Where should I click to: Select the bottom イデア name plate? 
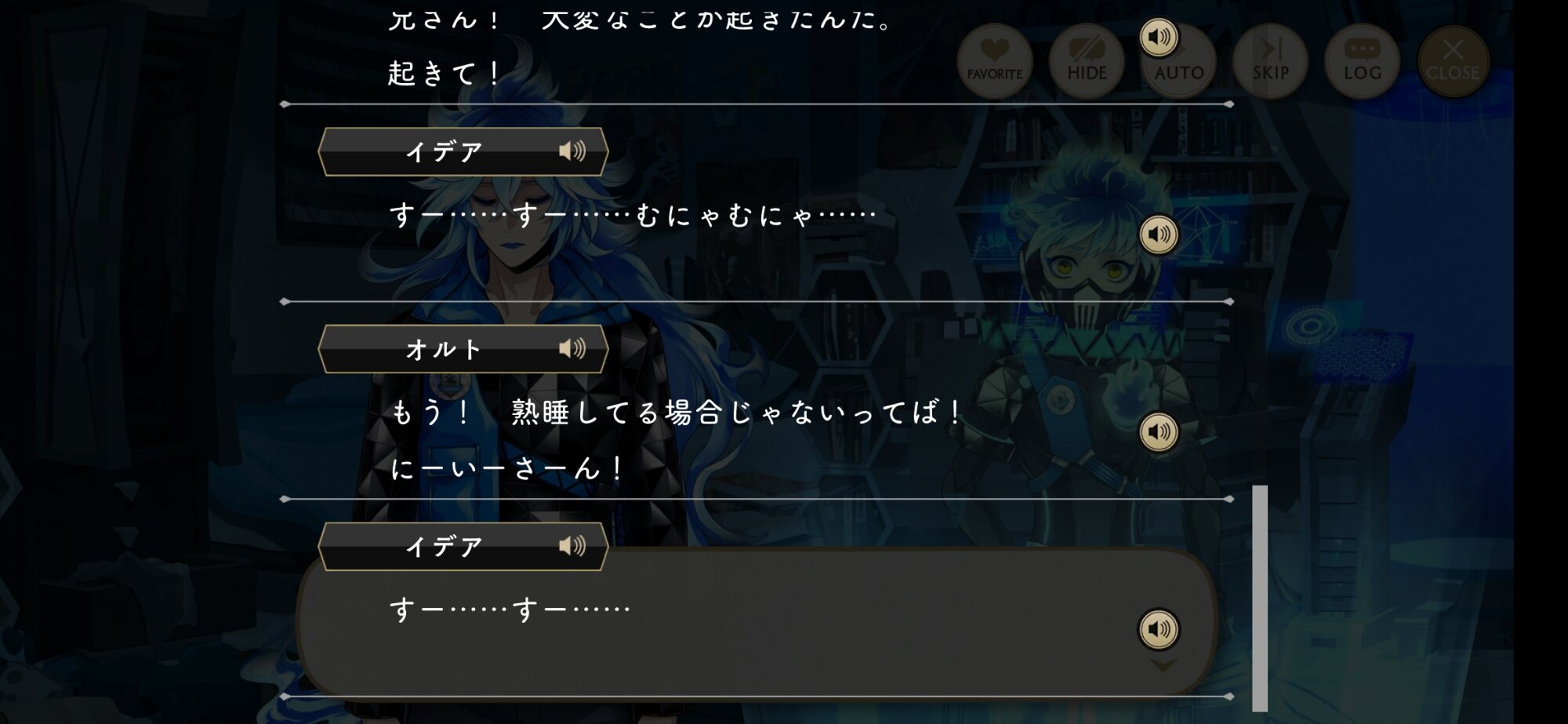463,547
